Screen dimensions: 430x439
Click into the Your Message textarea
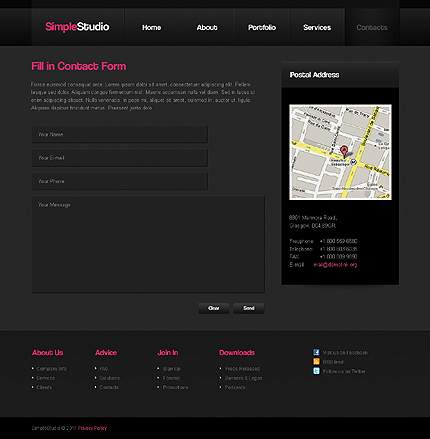(148, 244)
